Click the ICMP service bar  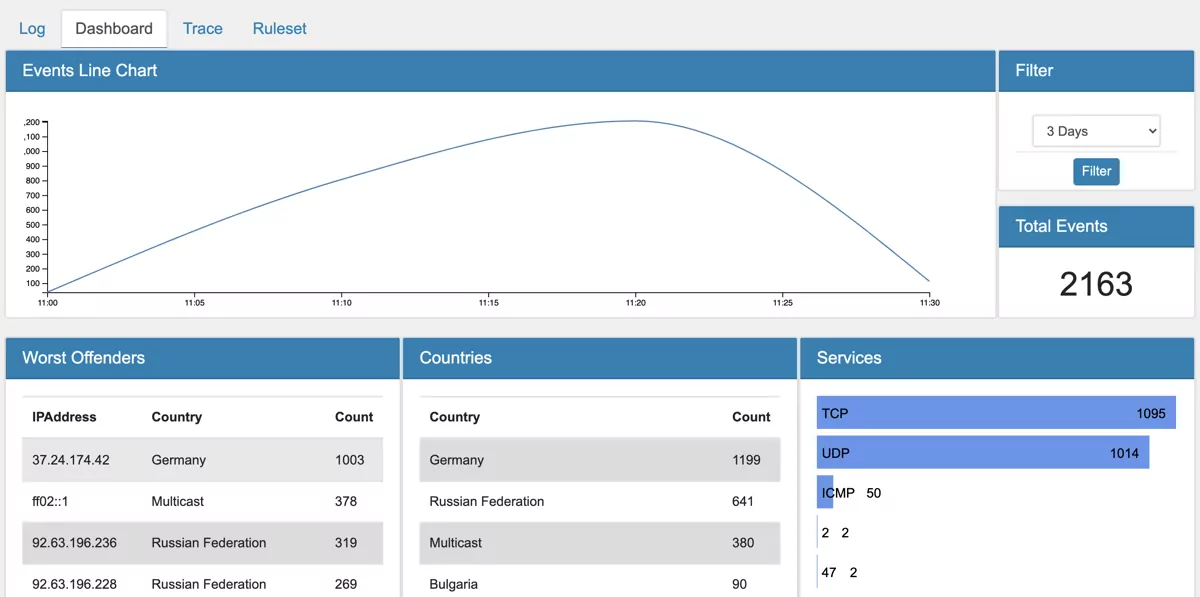coord(824,492)
